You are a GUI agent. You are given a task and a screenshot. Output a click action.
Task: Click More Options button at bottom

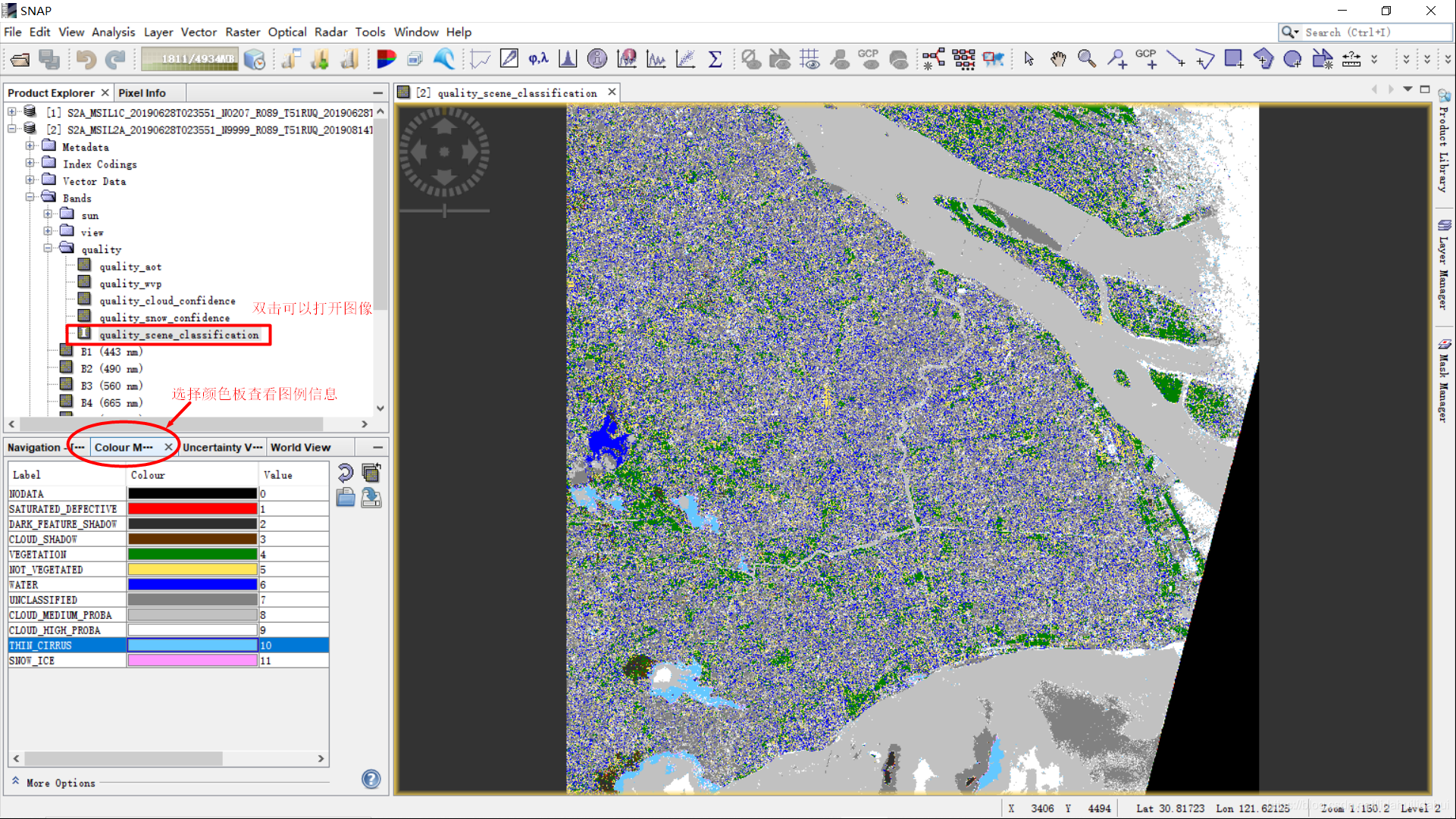[x=54, y=781]
